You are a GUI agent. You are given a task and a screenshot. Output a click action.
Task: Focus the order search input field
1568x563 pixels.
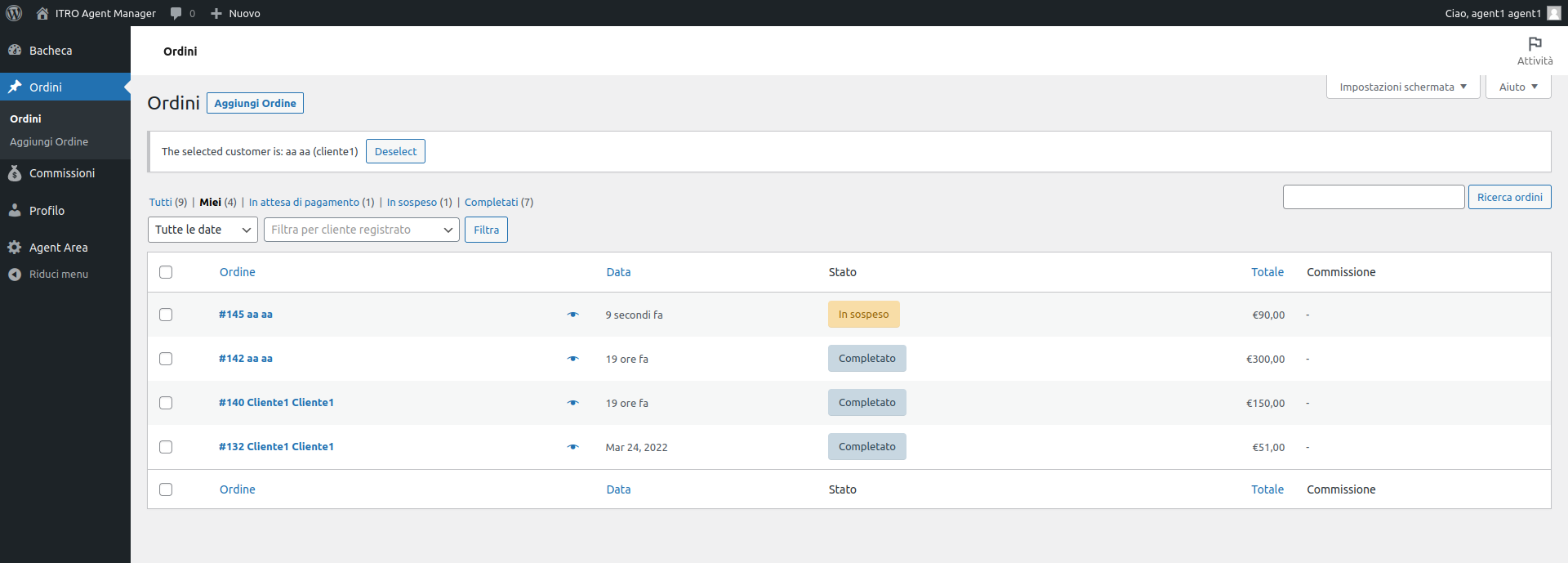click(1374, 197)
